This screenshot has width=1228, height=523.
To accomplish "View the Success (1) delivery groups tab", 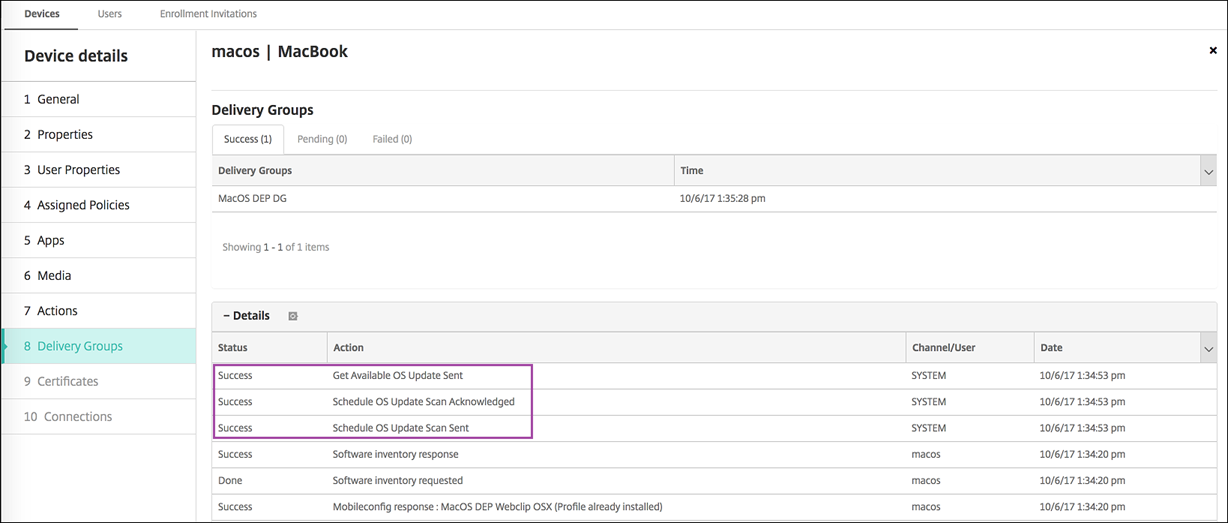I will [247, 139].
